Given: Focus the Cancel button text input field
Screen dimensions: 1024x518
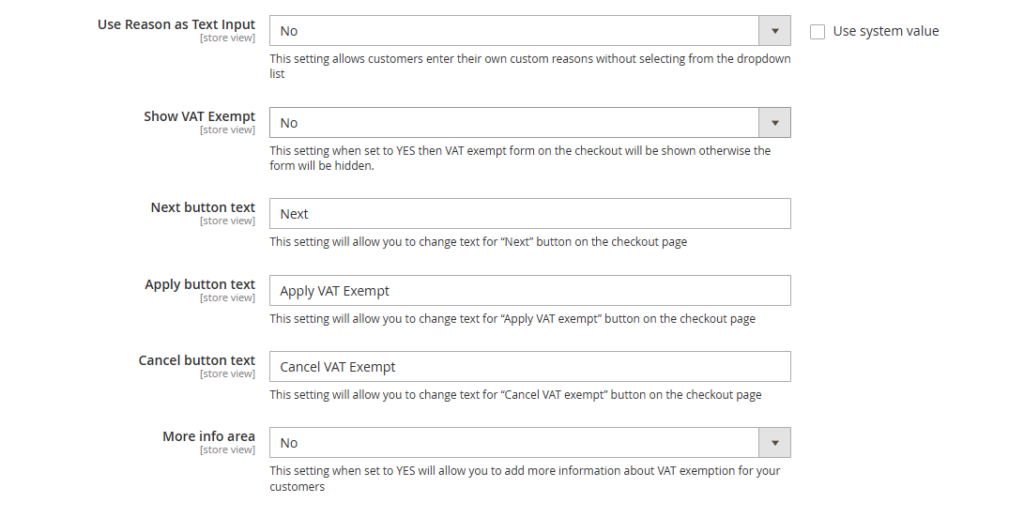Looking at the screenshot, I should point(530,367).
